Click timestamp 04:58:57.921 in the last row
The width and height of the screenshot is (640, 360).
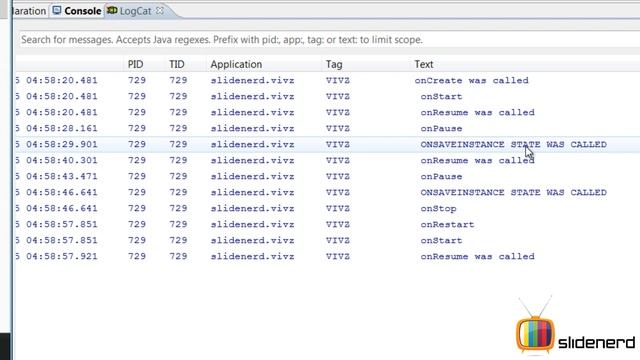62,256
